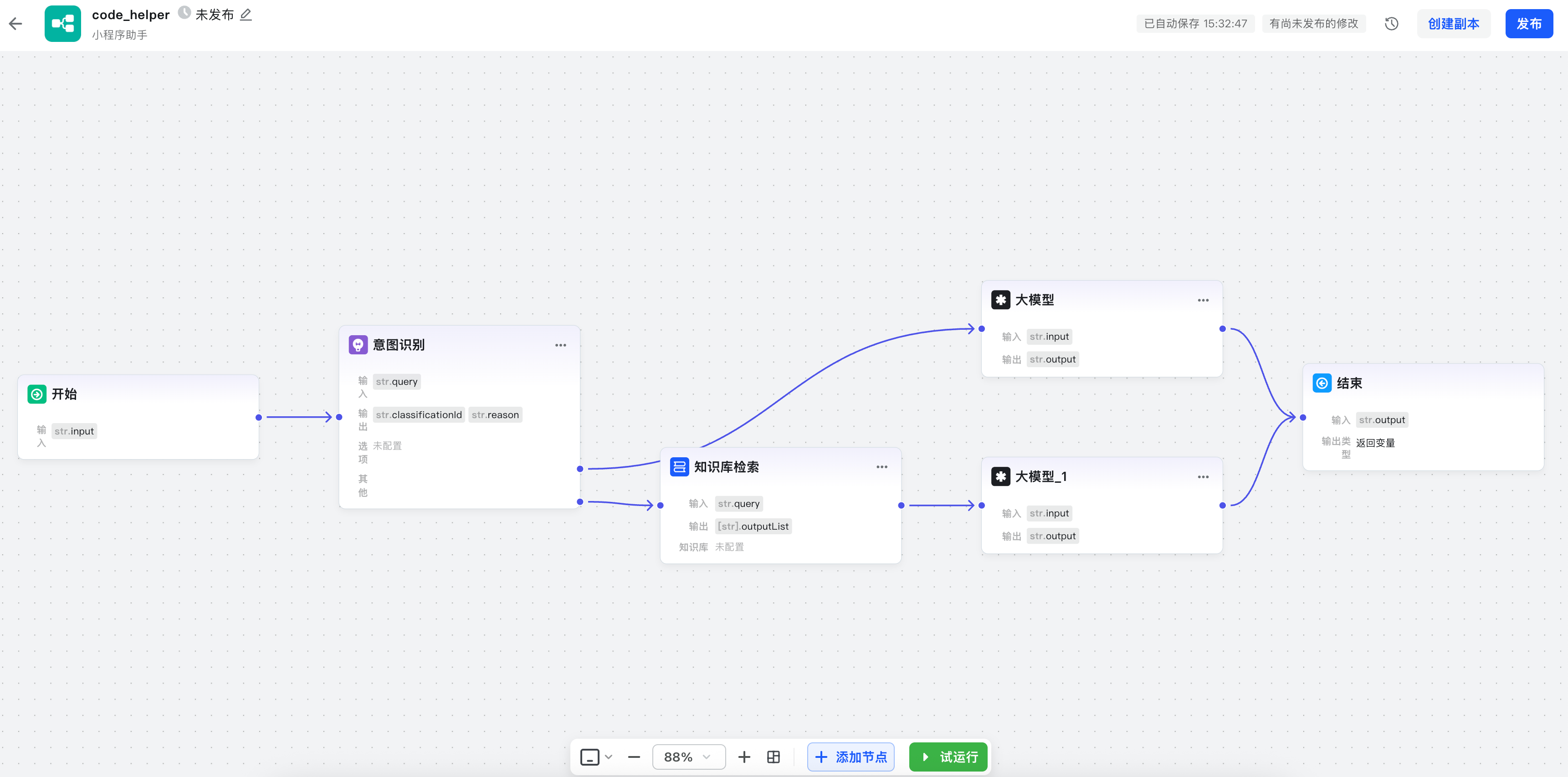The height and width of the screenshot is (777, 1568).
Task: Click 未配置 beside 选项 in 意图识别
Action: point(387,446)
